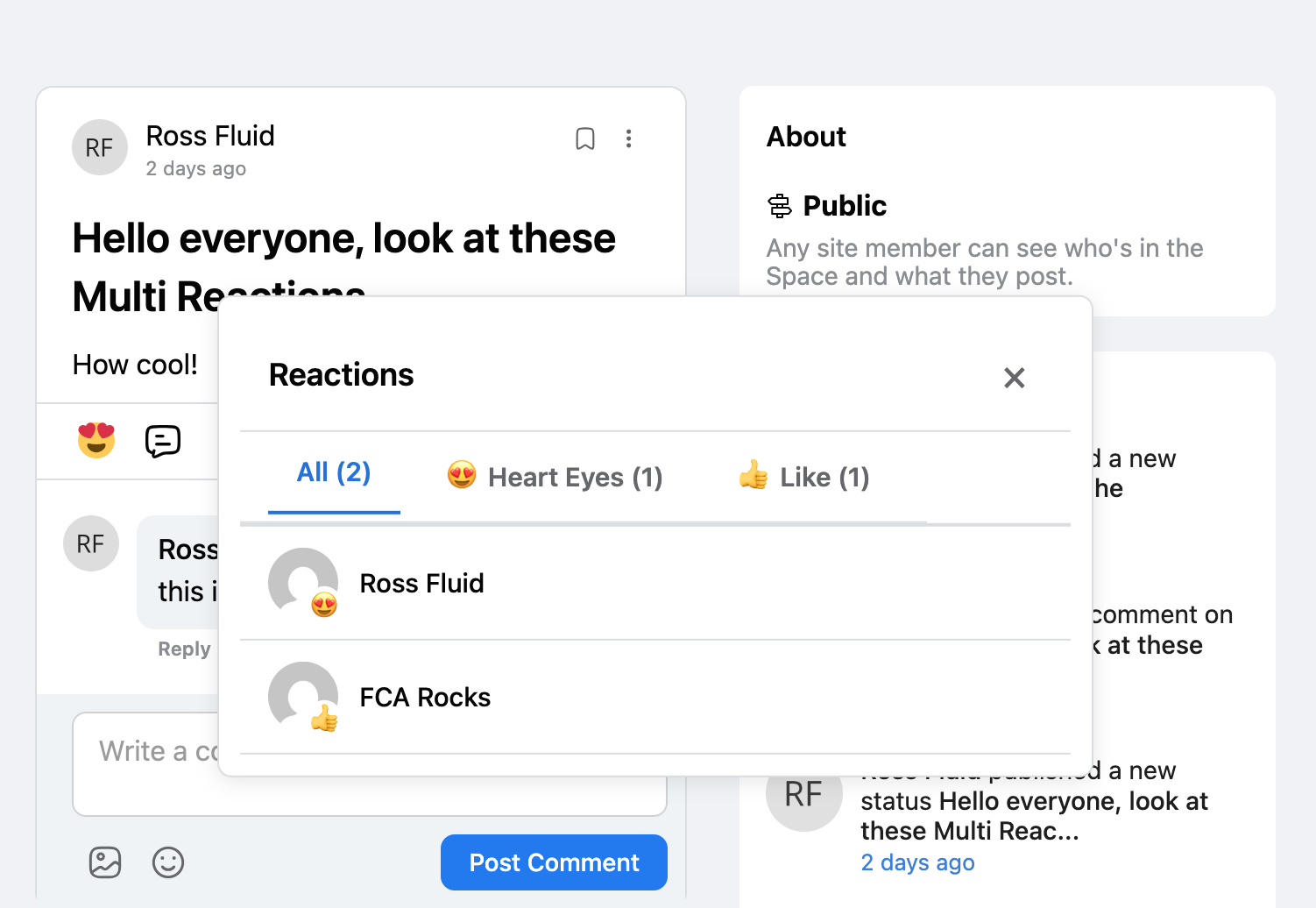Open the 2 days ago status link

coord(917,862)
